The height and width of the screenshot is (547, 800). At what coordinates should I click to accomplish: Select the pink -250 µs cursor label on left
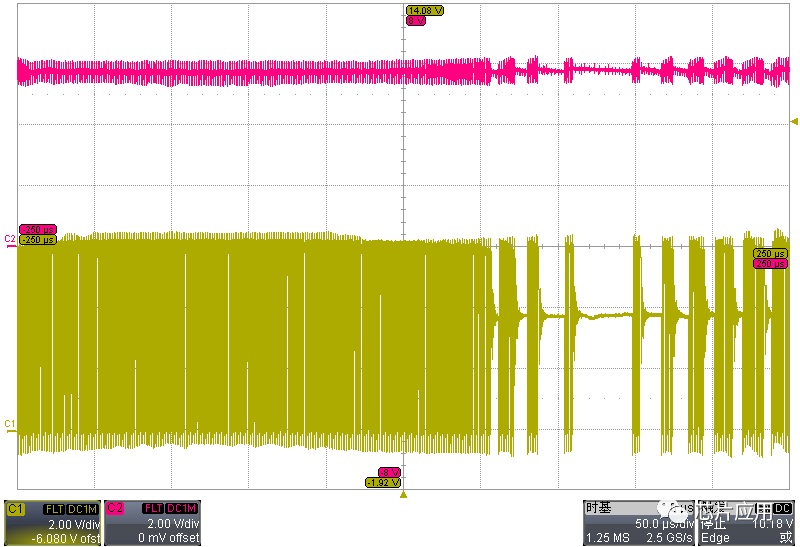[x=38, y=229]
